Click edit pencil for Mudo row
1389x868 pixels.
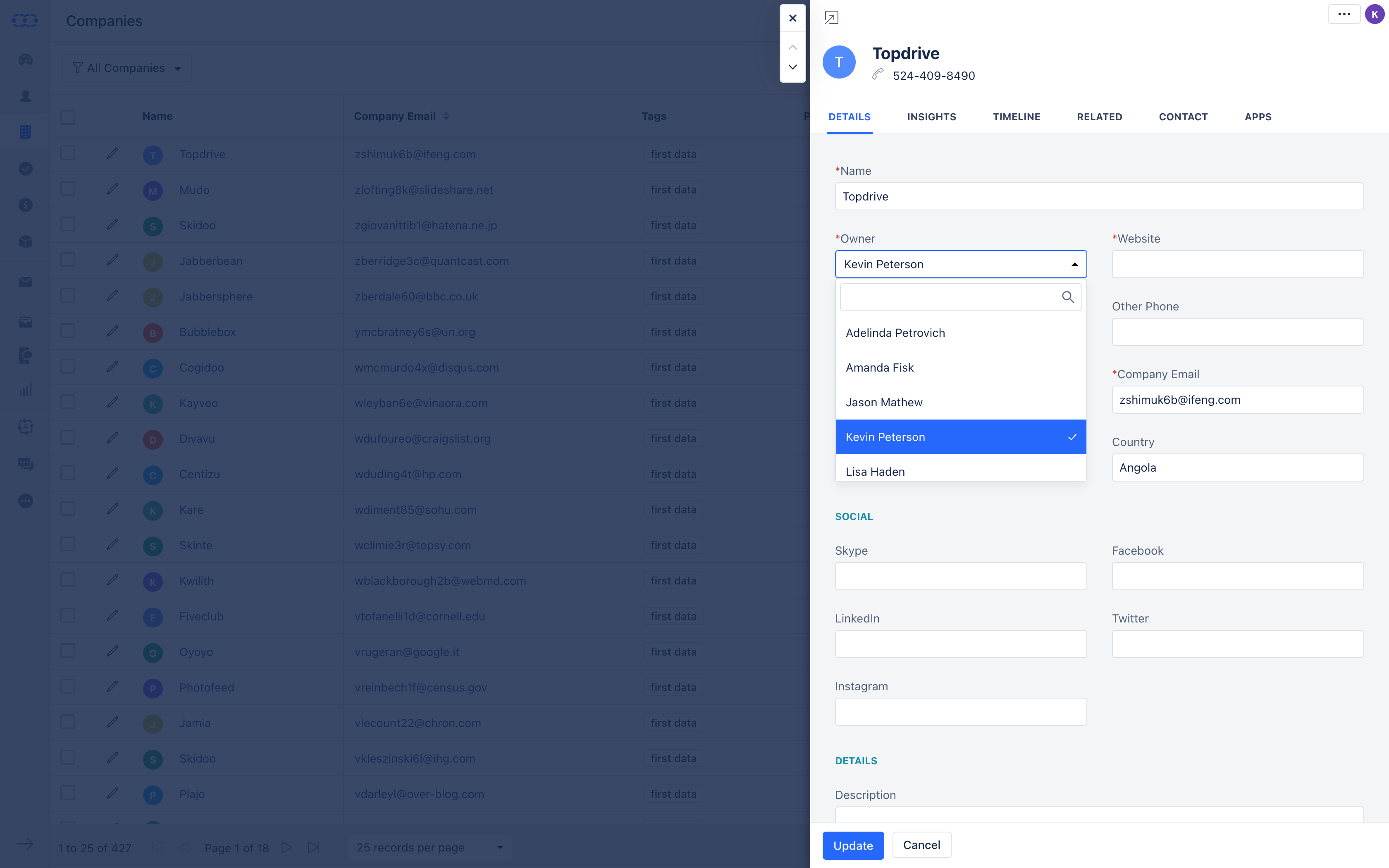click(x=112, y=189)
